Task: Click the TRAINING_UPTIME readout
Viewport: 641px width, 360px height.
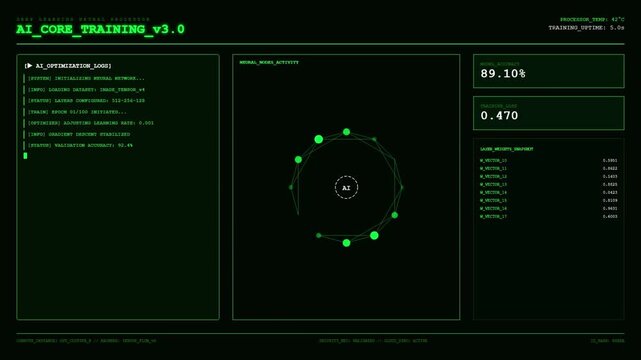Action: (x=586, y=28)
